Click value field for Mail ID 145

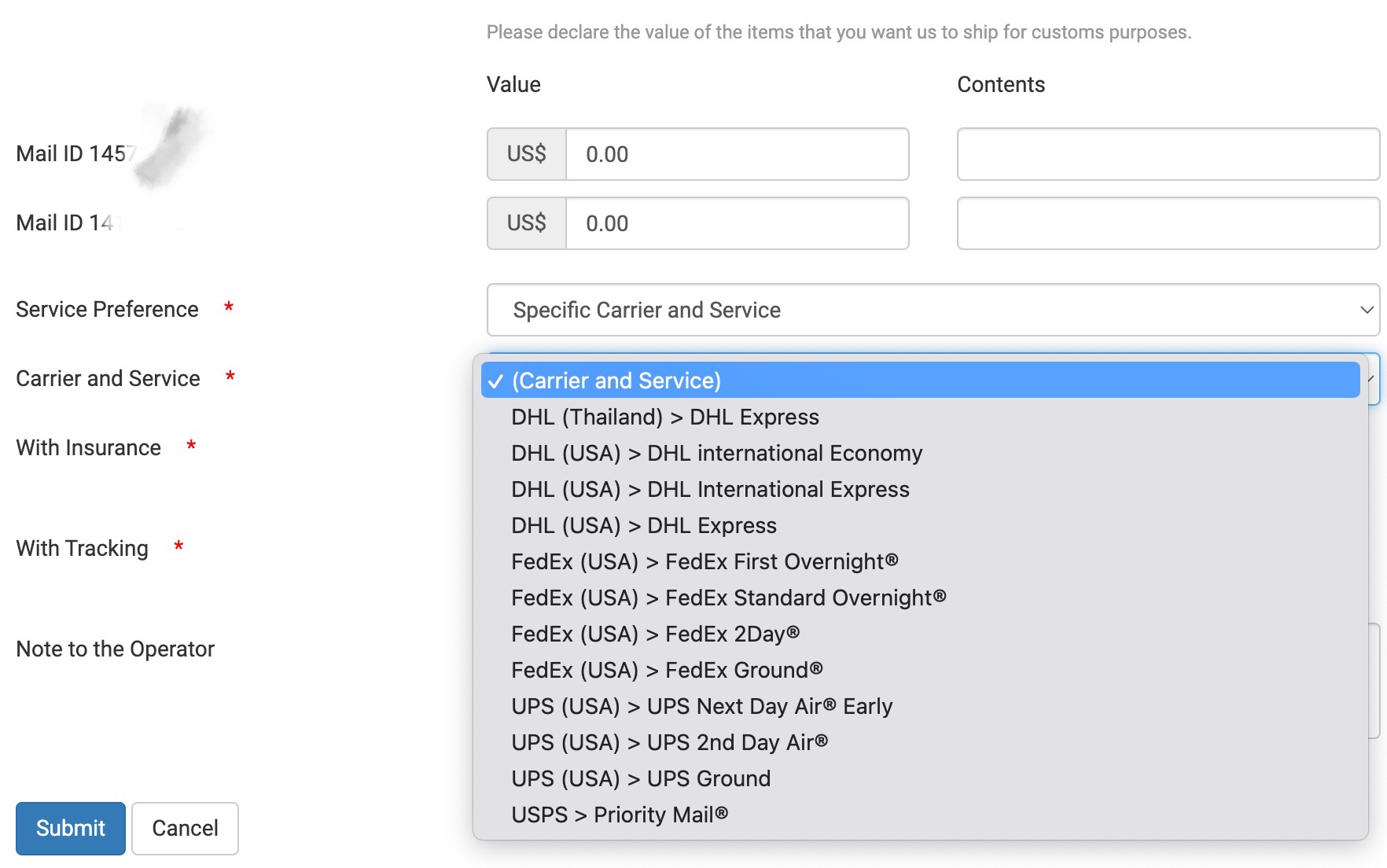coord(738,154)
